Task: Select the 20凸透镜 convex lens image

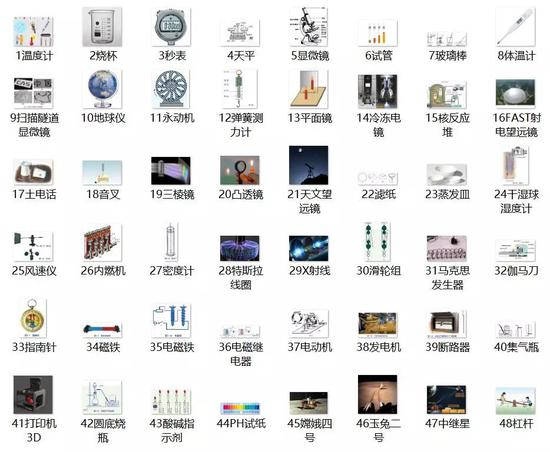Action: [240, 170]
